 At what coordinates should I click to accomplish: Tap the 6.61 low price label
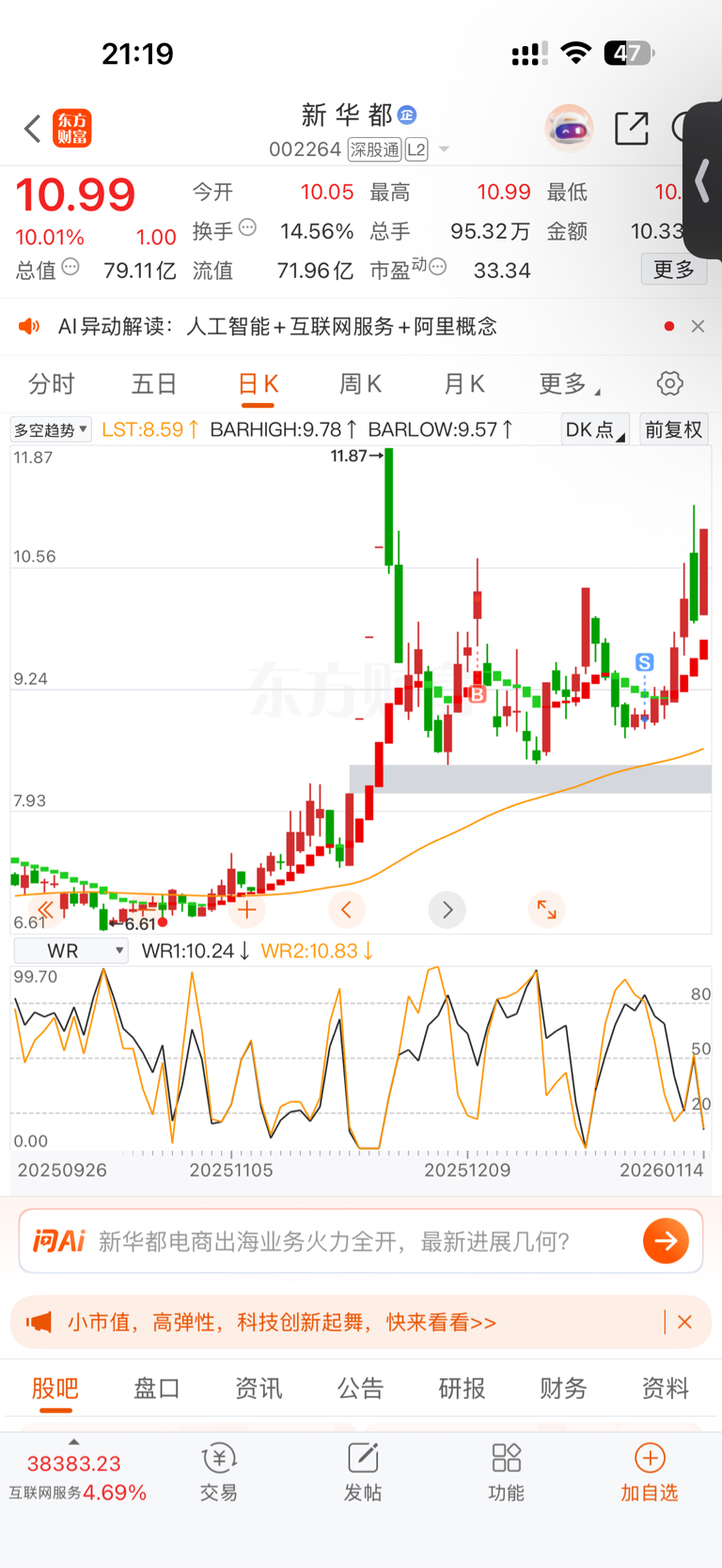point(140,924)
